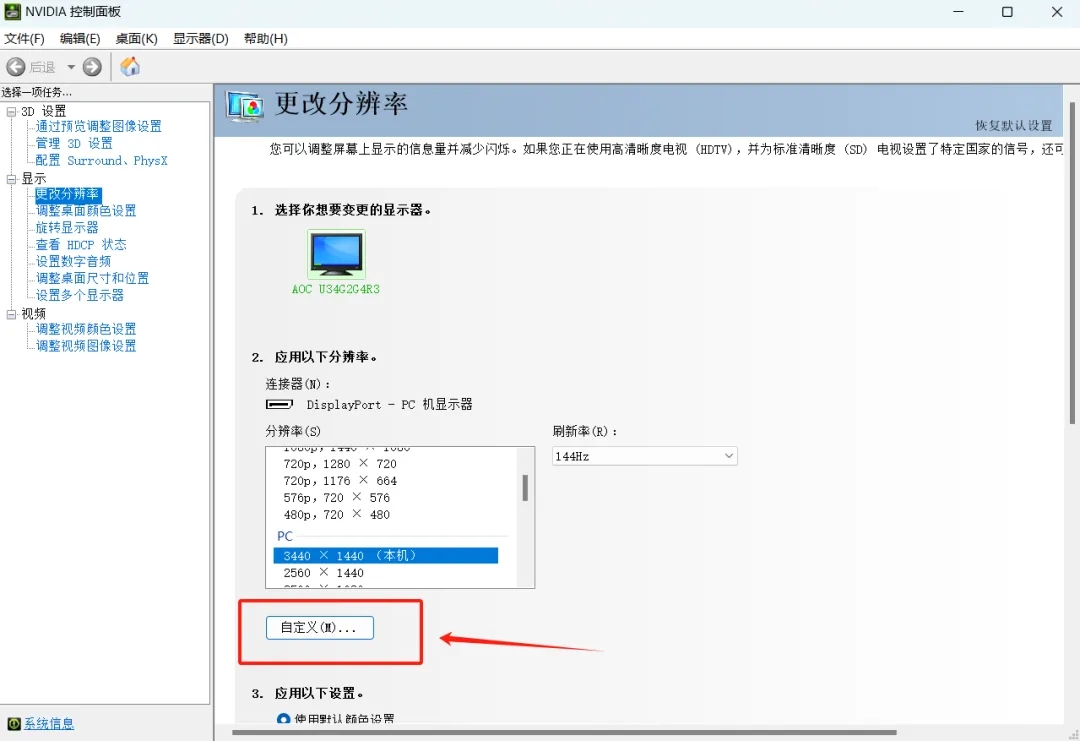
Task: Click the Forward arrow toolbar icon
Action: coord(92,67)
